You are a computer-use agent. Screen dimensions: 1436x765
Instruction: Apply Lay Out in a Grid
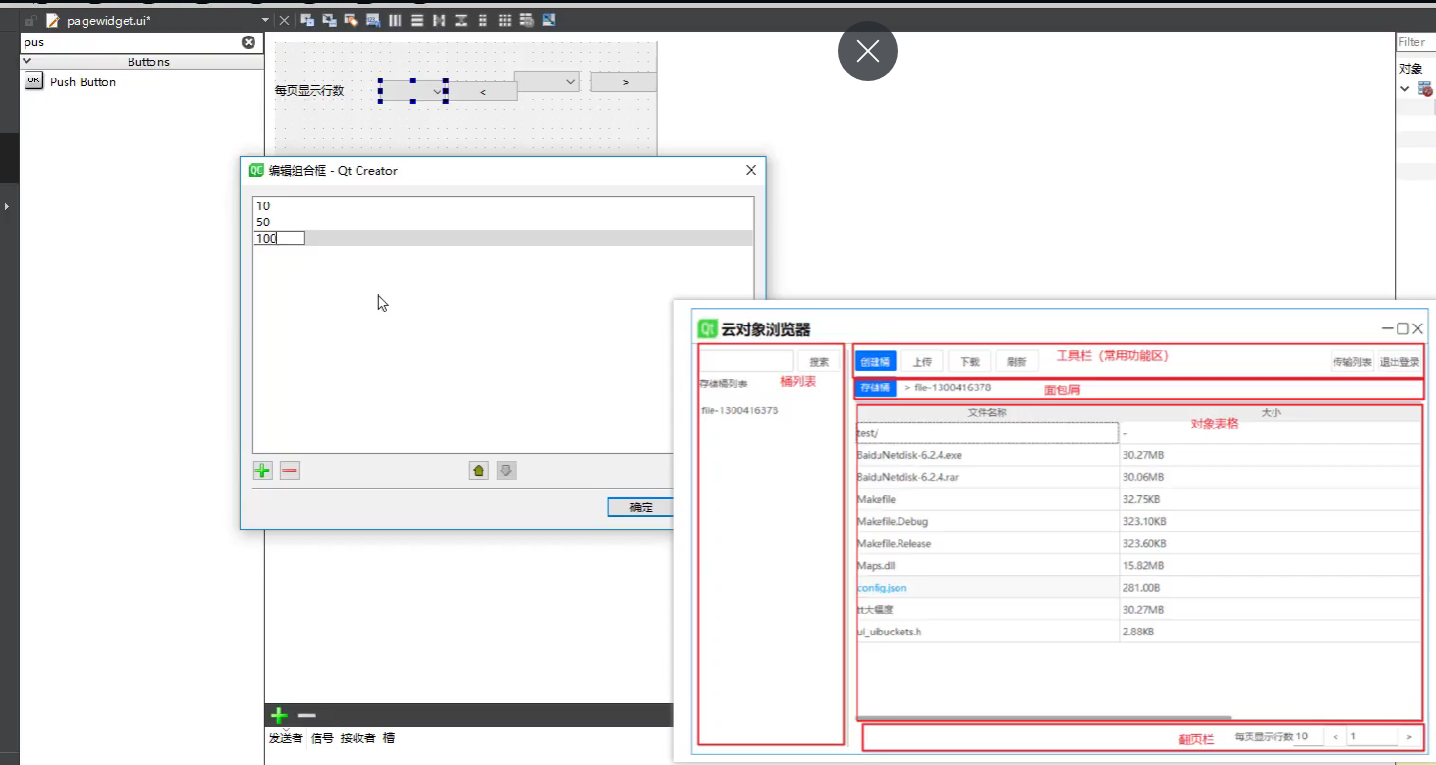(505, 20)
